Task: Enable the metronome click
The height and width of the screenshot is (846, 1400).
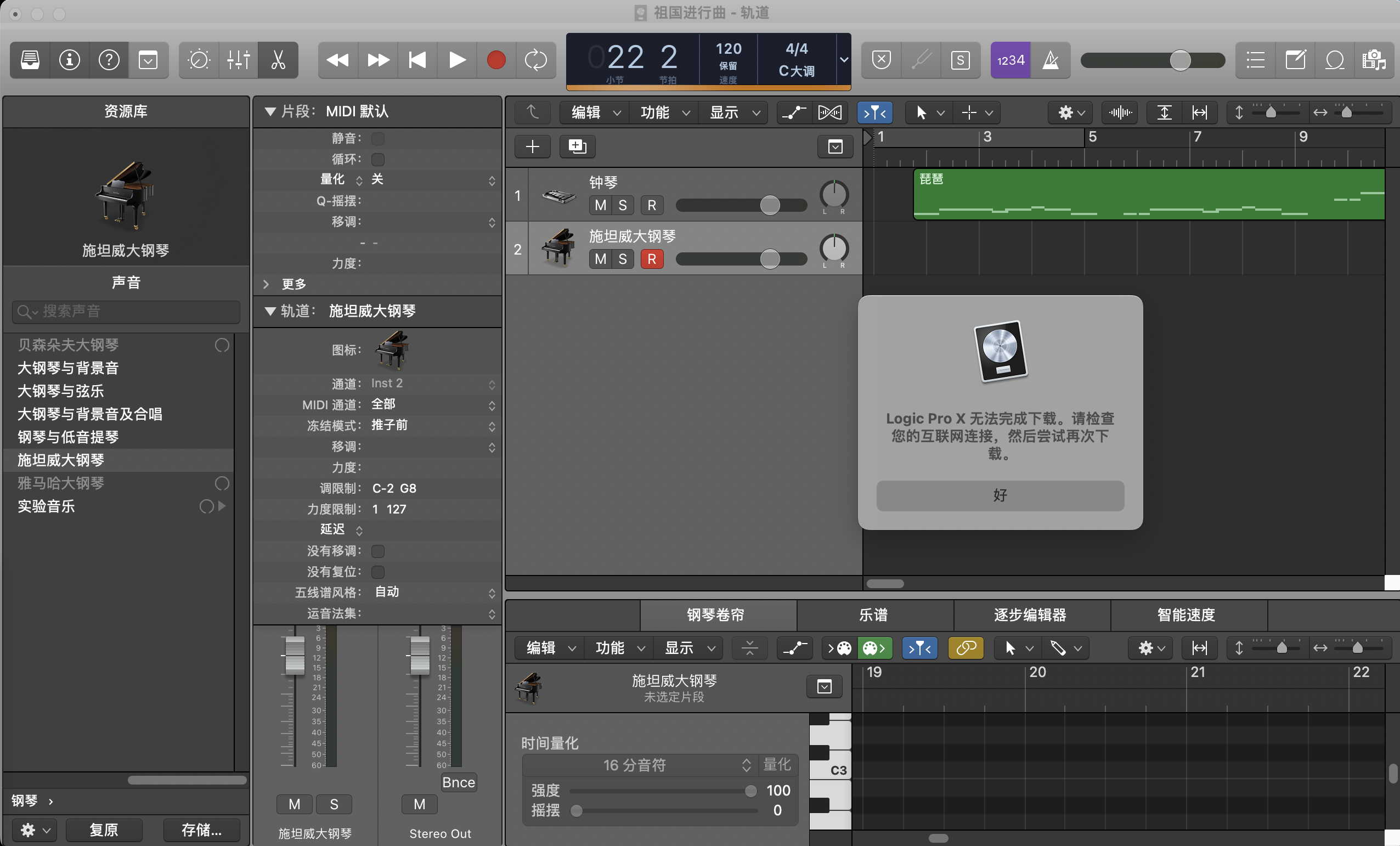Action: click(x=1050, y=60)
